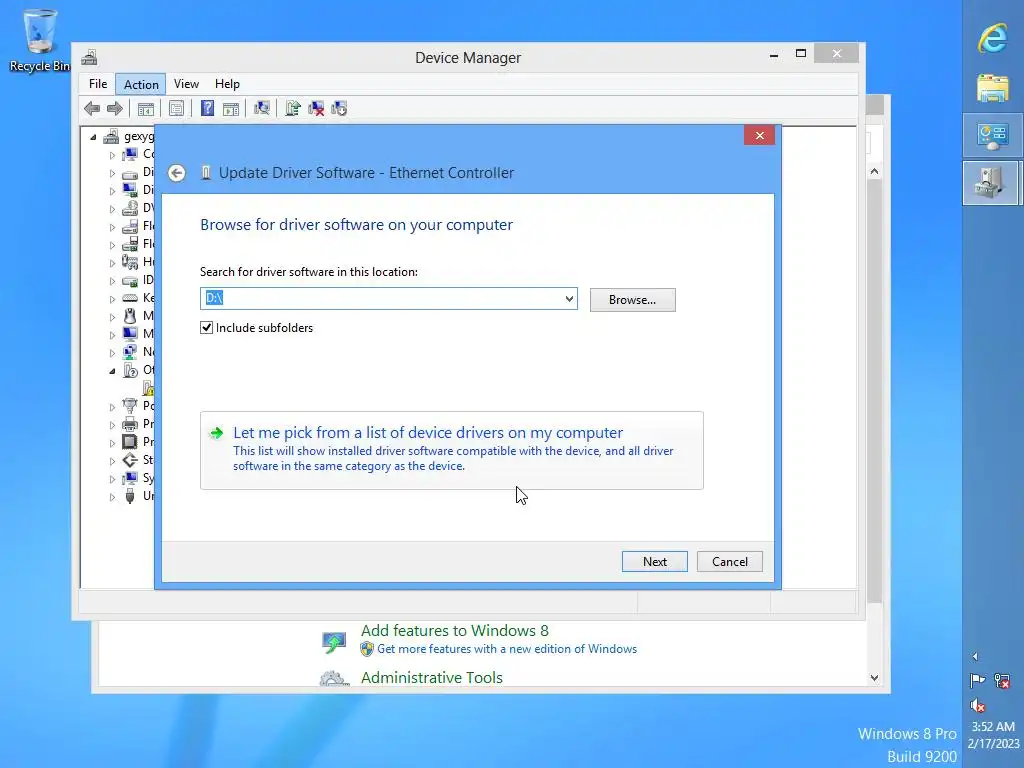
Task: Click Scan for hardware changes toolbar icon
Action: point(262,108)
